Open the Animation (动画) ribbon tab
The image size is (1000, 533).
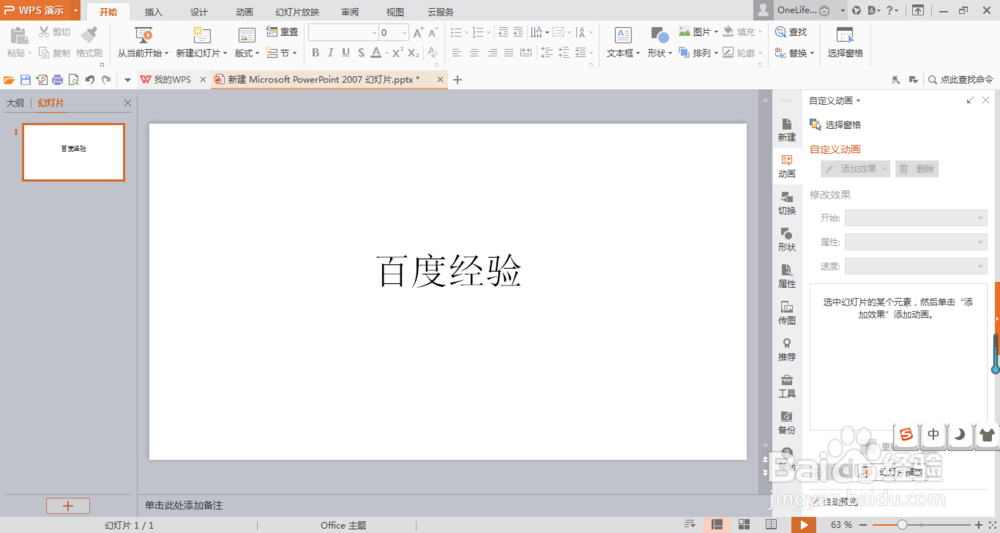pos(244,11)
